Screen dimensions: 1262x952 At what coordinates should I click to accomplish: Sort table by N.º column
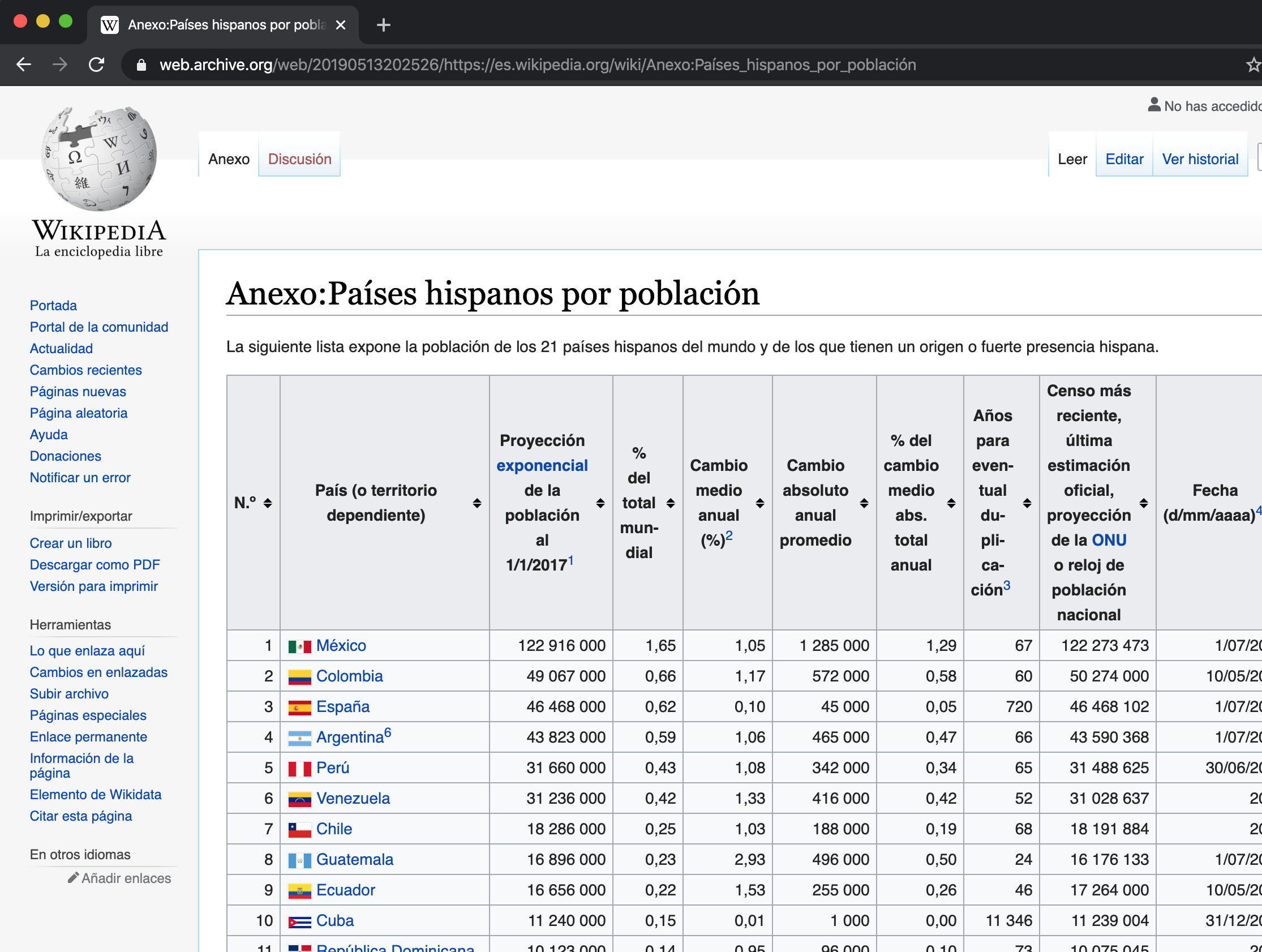pos(268,503)
